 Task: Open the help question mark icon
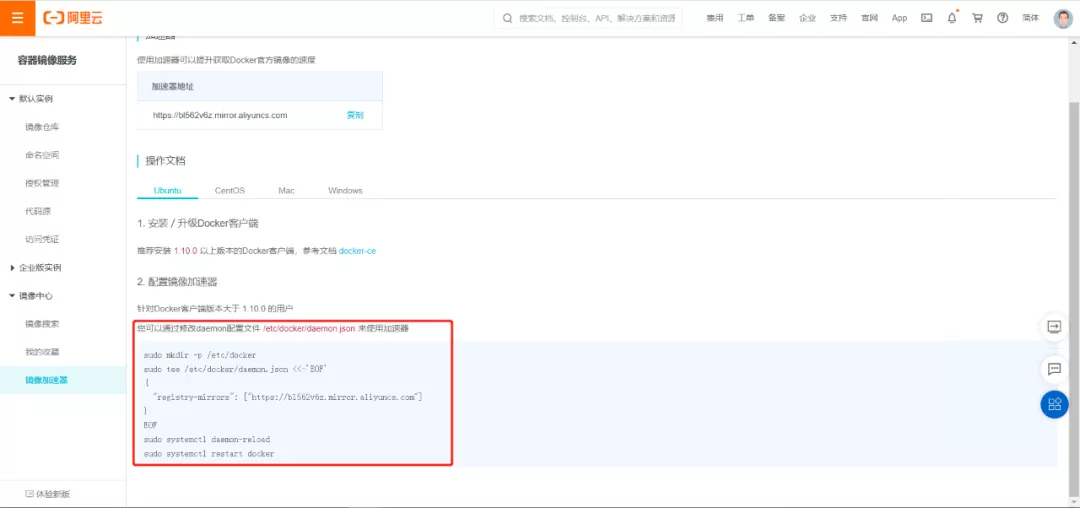point(1003,18)
